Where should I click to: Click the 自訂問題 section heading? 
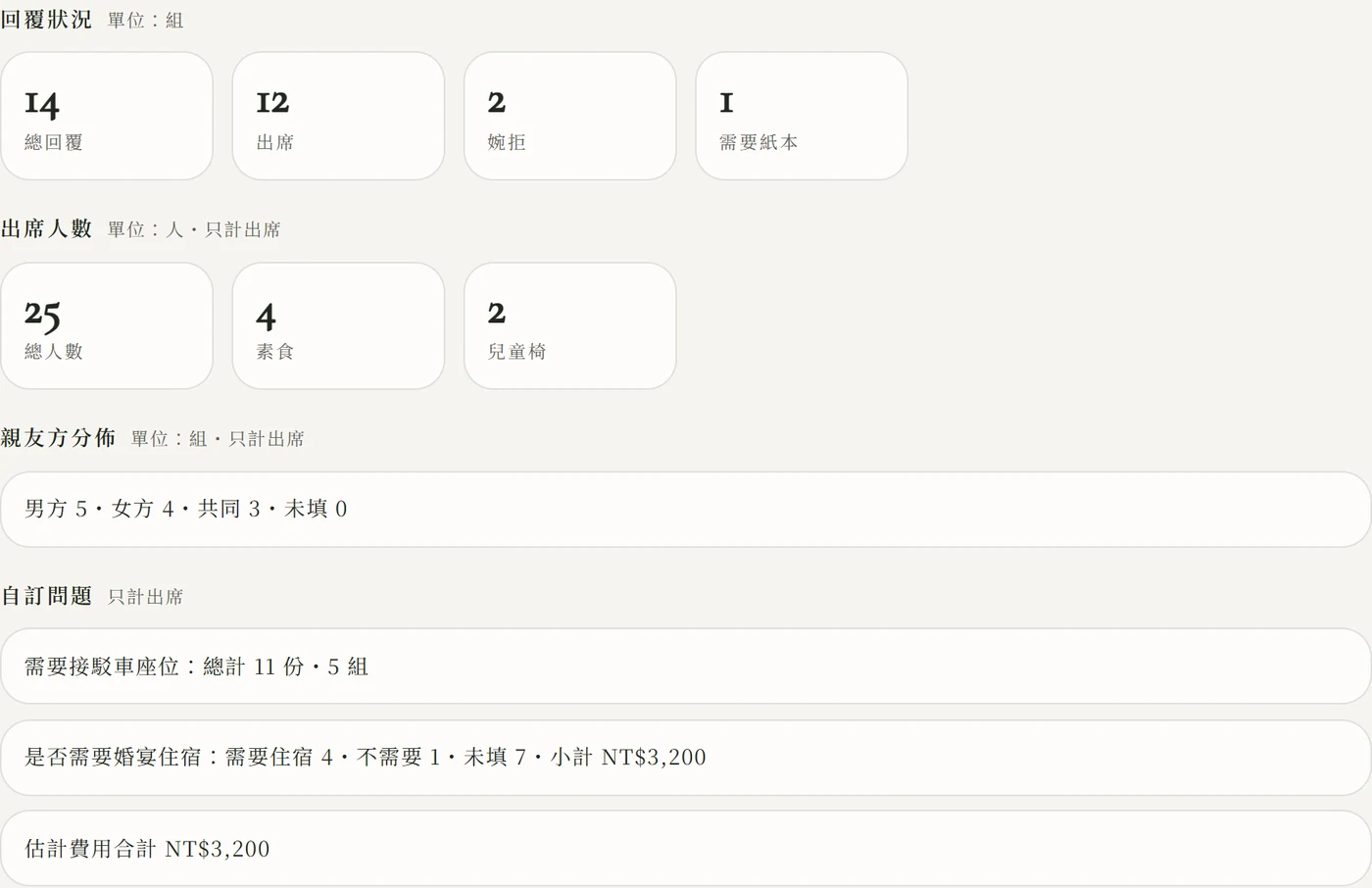[x=46, y=596]
